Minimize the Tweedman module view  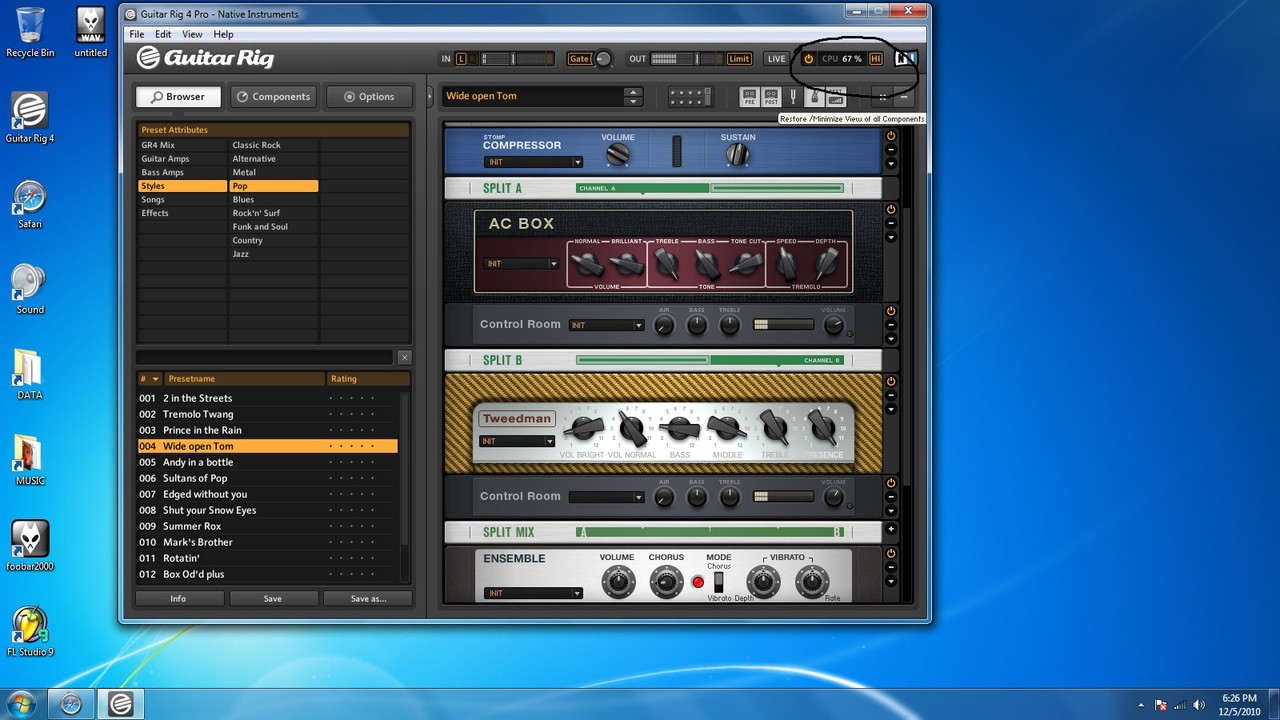pyautogui.click(x=891, y=396)
